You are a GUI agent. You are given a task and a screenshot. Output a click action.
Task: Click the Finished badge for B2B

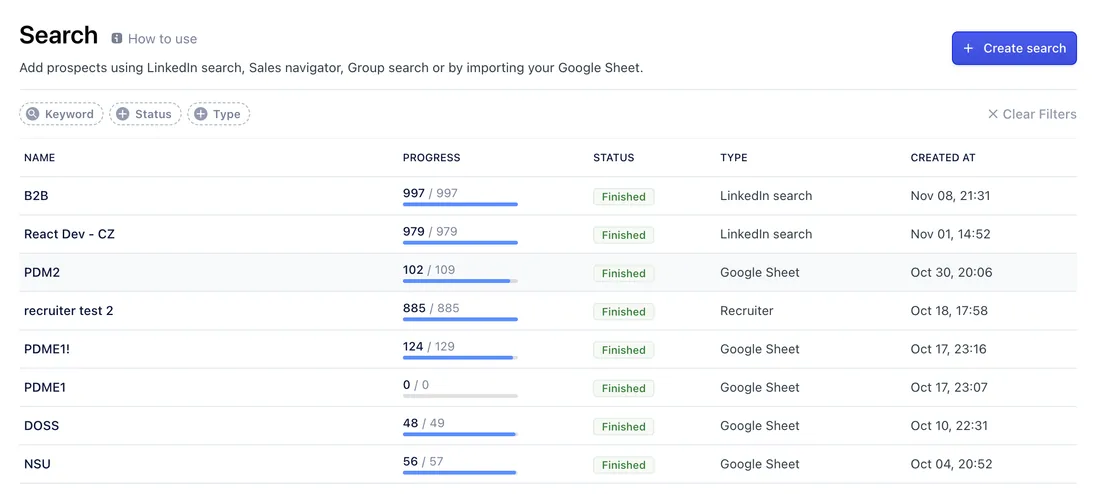click(x=624, y=196)
